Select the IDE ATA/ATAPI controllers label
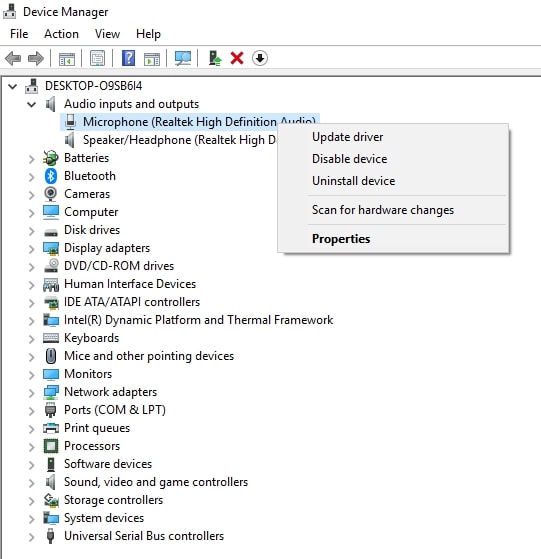 (132, 302)
